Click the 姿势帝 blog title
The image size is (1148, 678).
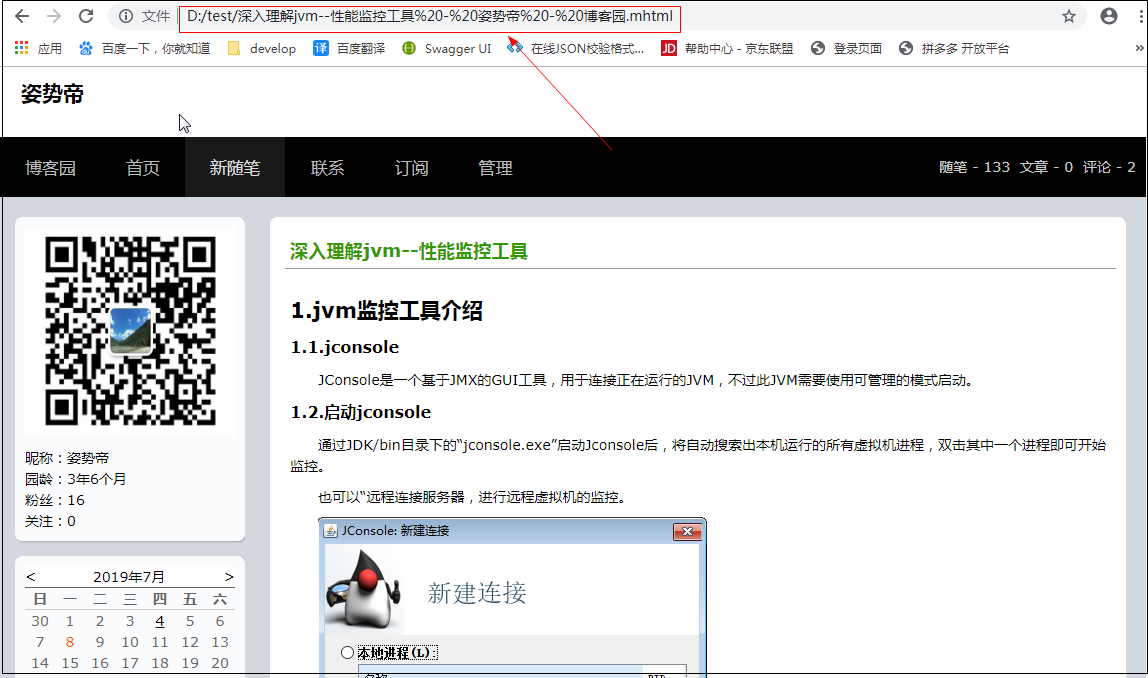coord(52,94)
